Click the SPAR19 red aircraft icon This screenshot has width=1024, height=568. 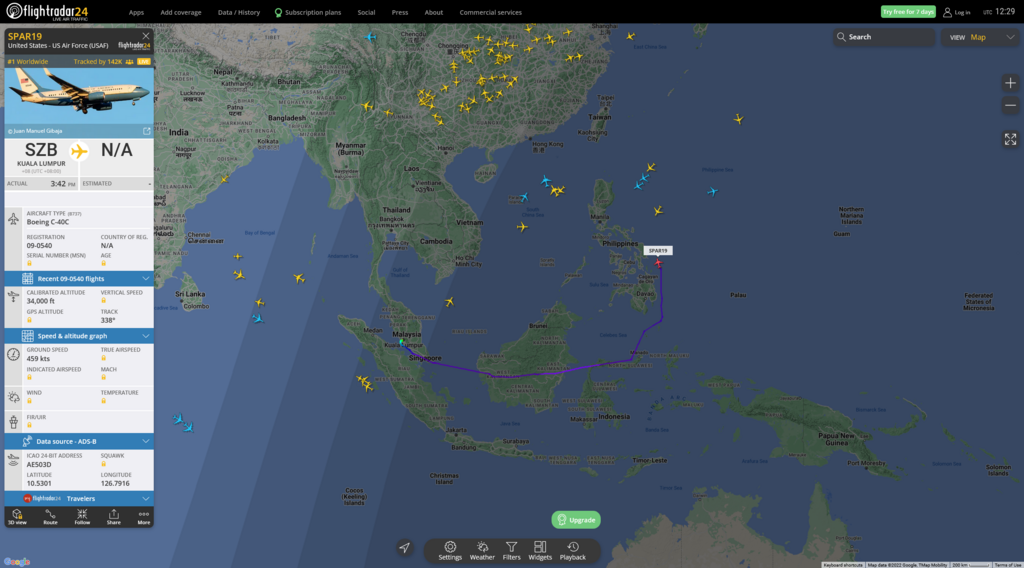658,262
